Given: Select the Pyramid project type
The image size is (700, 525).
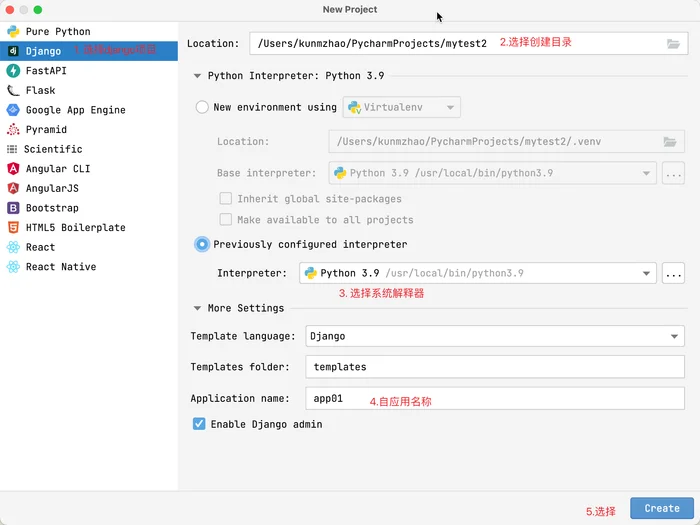Looking at the screenshot, I should click(x=89, y=129).
